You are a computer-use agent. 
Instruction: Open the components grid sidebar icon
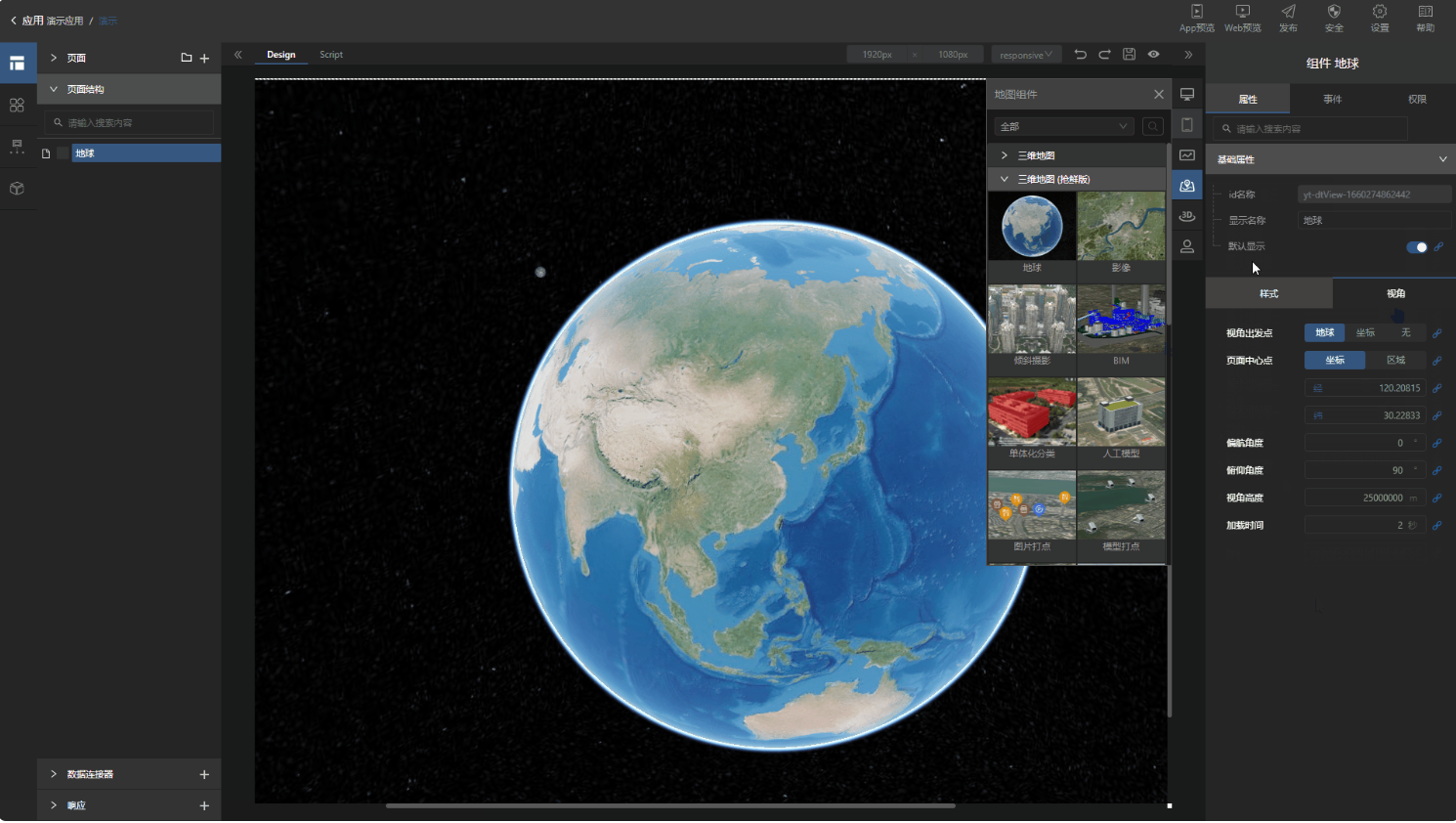click(x=17, y=105)
